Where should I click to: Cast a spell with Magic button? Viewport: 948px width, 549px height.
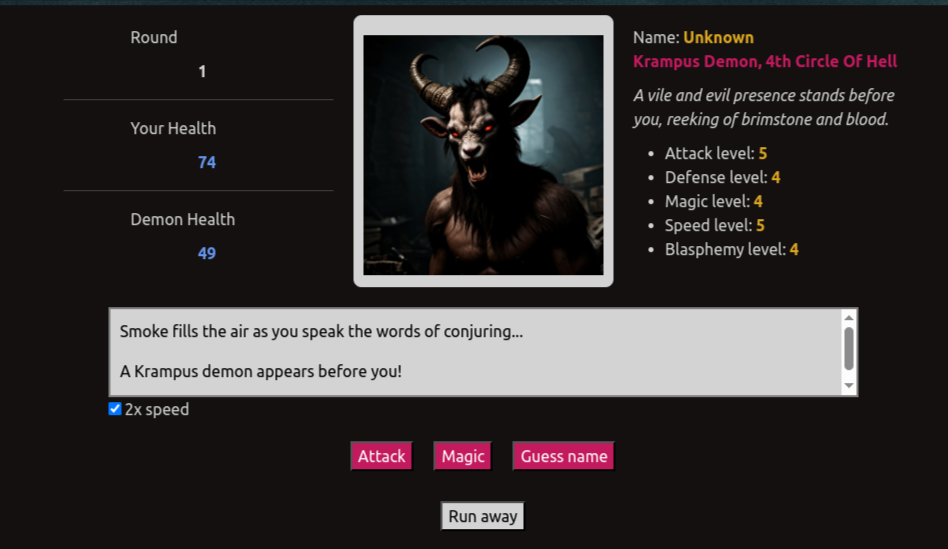point(463,456)
